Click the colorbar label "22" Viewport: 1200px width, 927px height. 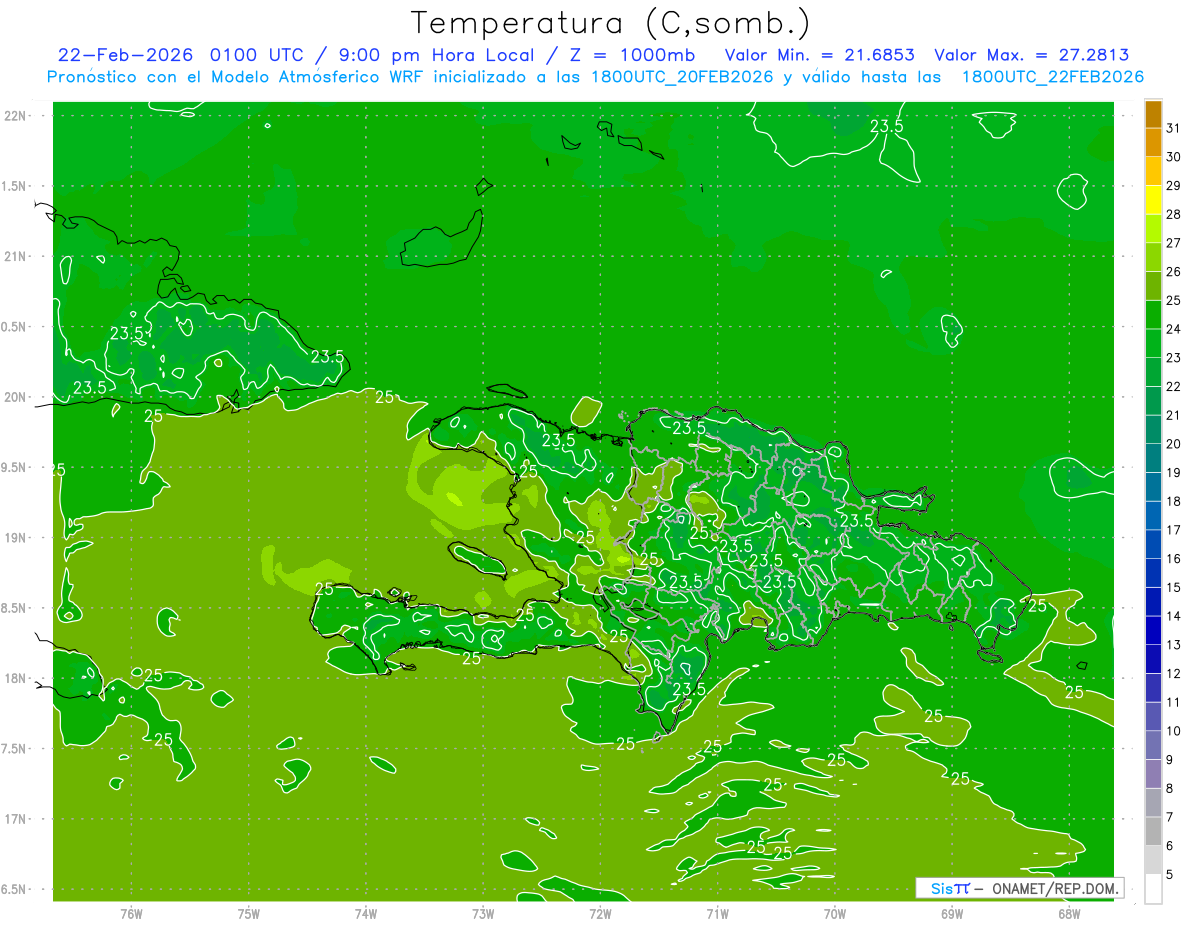pyautogui.click(x=1174, y=386)
